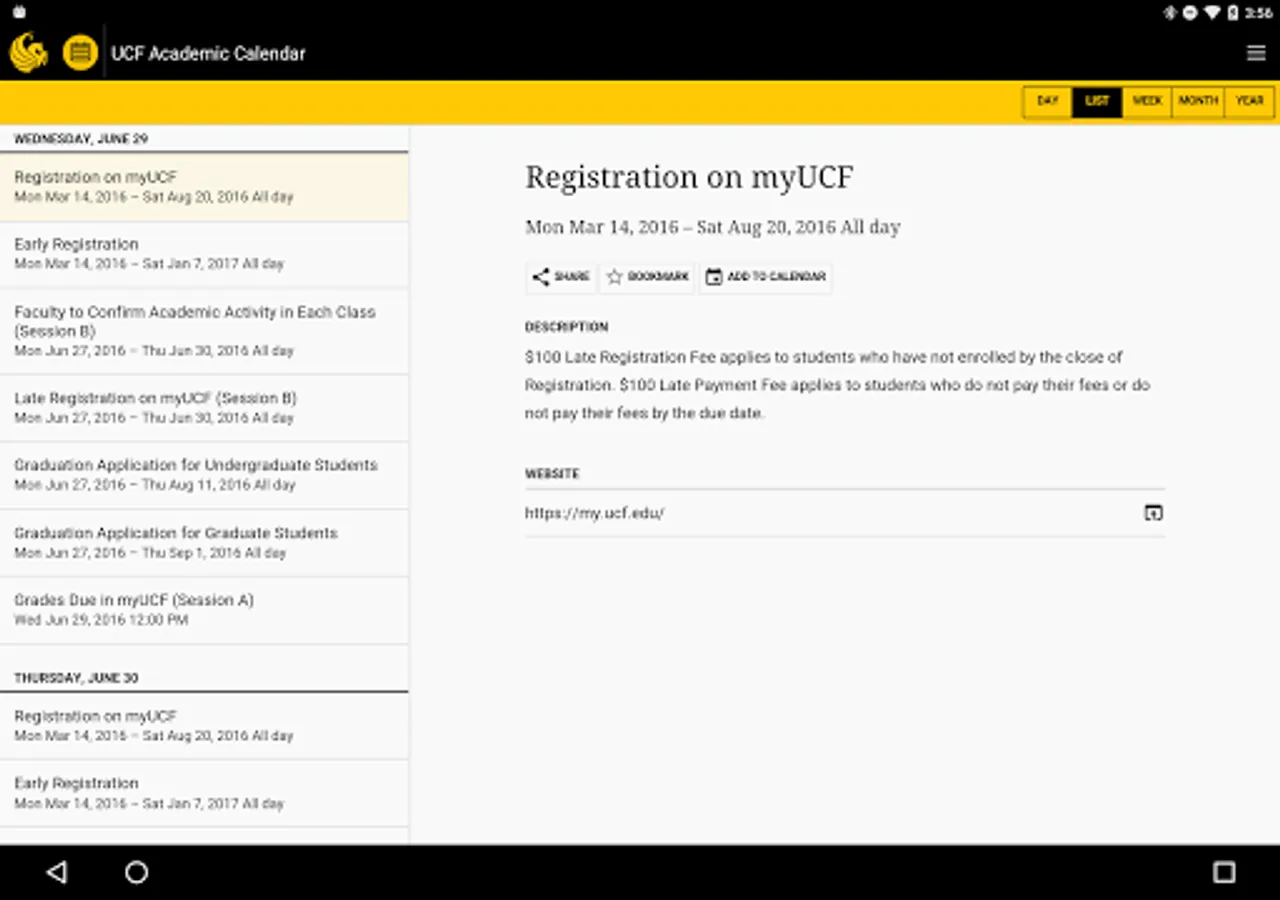This screenshot has height=900, width=1280.
Task: Open Faculty to Confirm Academic Activity event
Action: click(x=204, y=331)
